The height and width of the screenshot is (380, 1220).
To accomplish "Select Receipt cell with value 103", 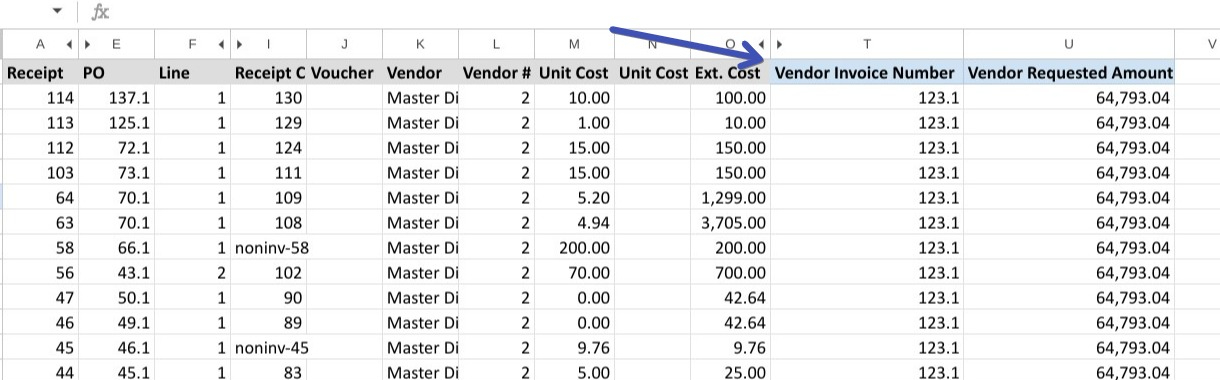I will point(40,173).
